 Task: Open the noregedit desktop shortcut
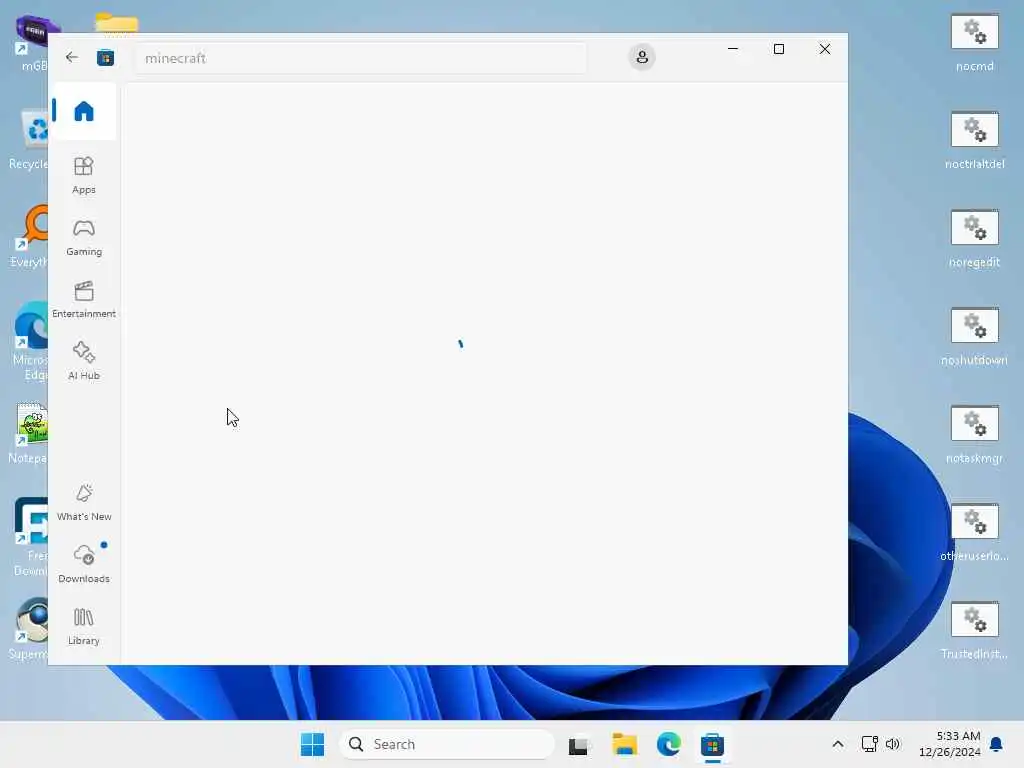click(974, 238)
